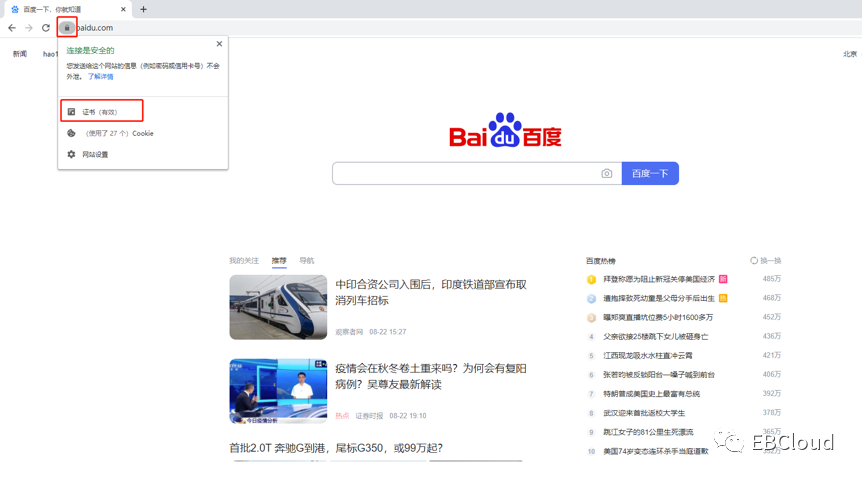Click the camera image-search icon

coord(606,173)
